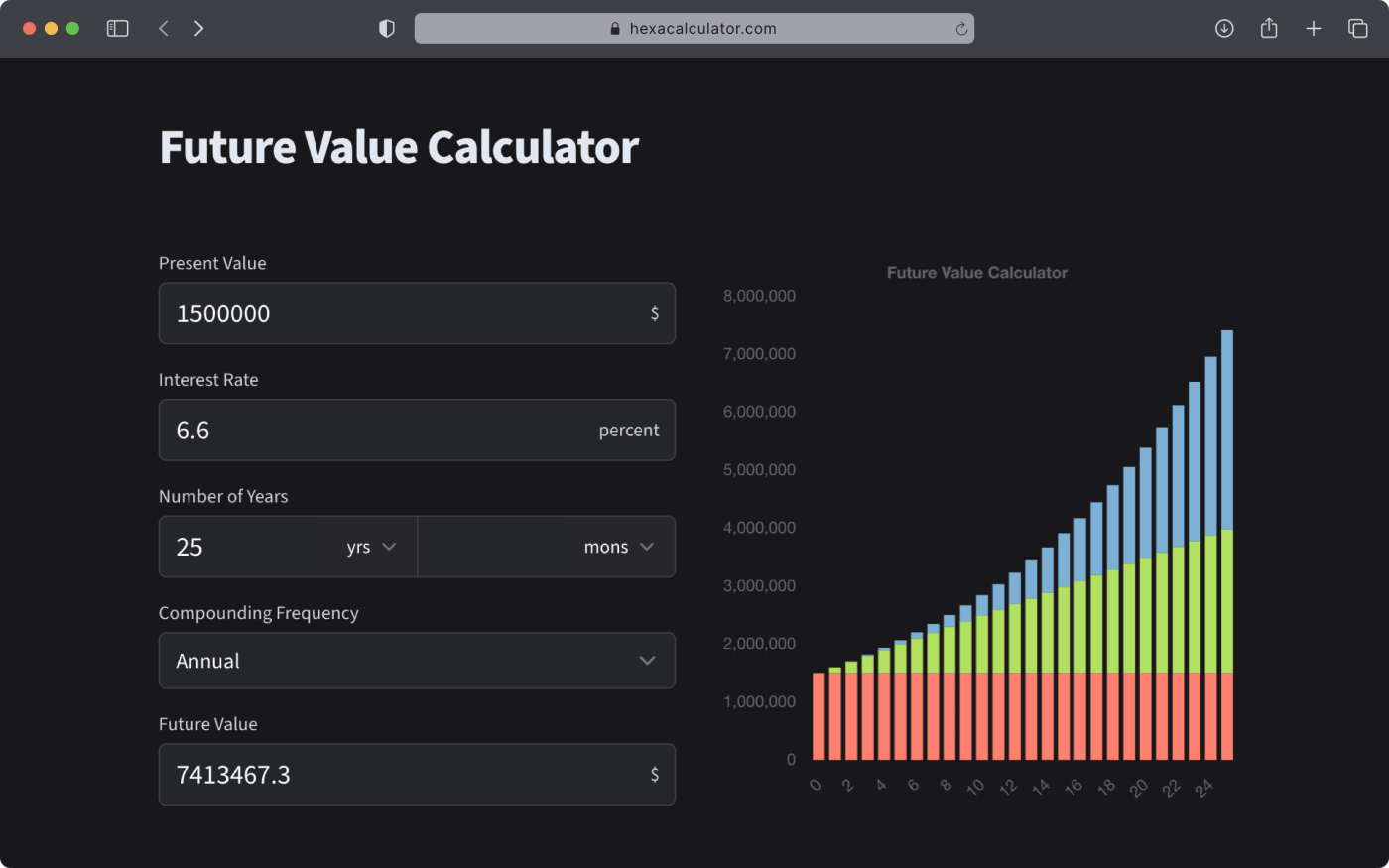The height and width of the screenshot is (868, 1389).
Task: Open a new browser tab
Action: tap(1313, 28)
